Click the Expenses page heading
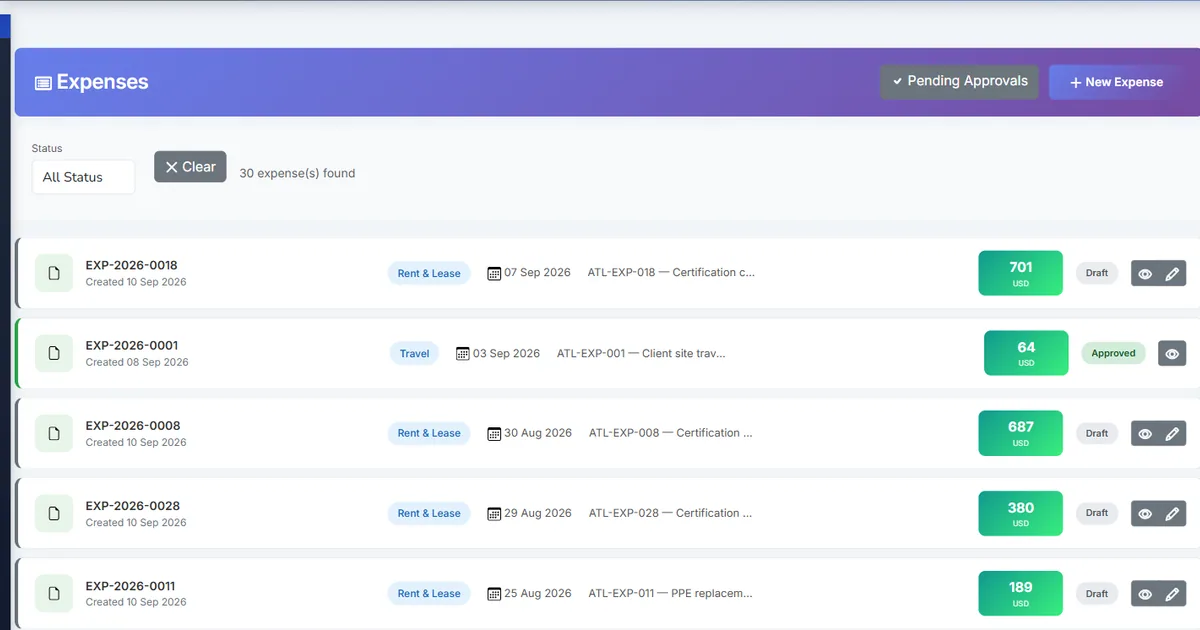 pyautogui.click(x=102, y=82)
